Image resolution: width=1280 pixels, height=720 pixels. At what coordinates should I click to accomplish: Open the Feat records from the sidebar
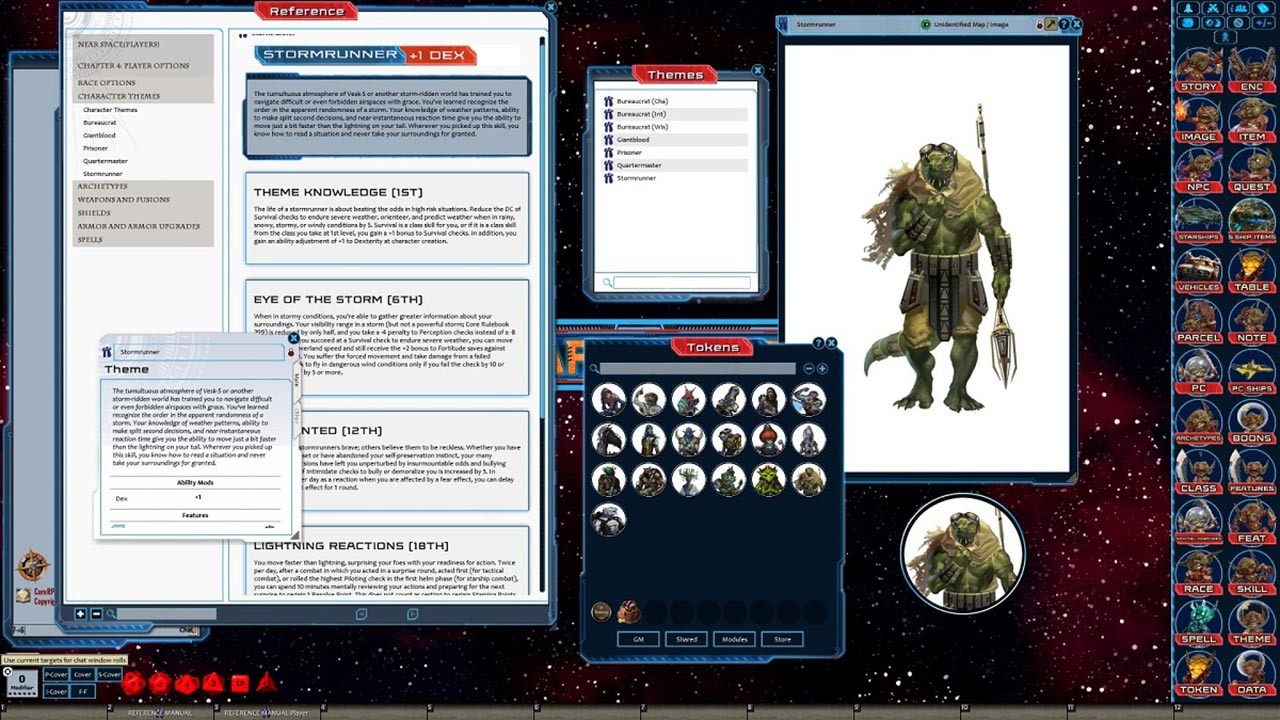click(1253, 531)
